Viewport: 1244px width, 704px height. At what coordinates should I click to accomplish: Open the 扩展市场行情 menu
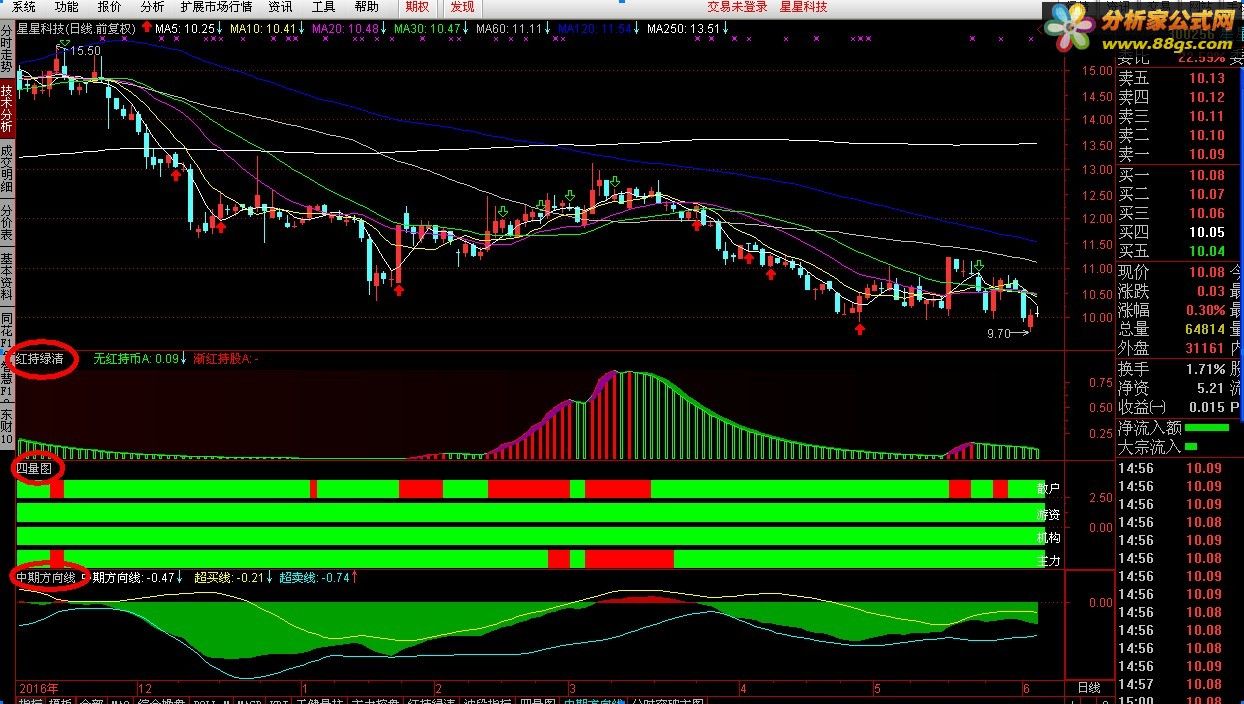point(216,7)
